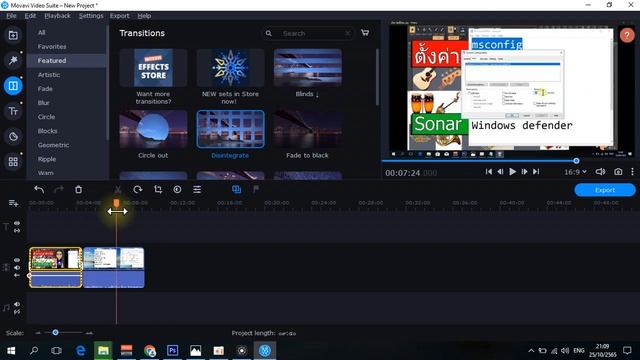Open the 16:9 aspect ratio dropdown
Image resolution: width=640 pixels, height=360 pixels.
click(575, 172)
